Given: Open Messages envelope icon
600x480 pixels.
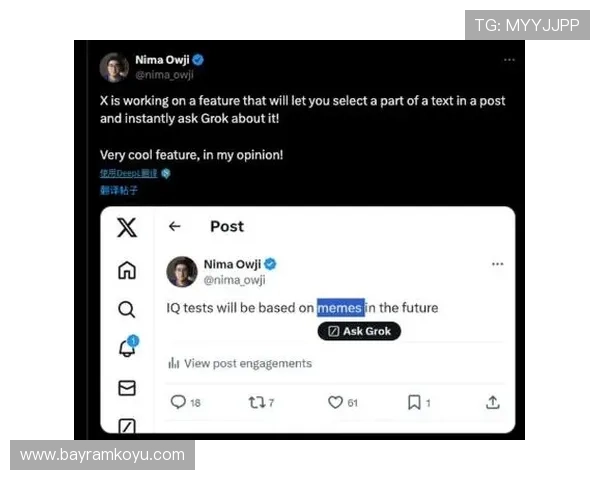Looking at the screenshot, I should pyautogui.click(x=127, y=388).
